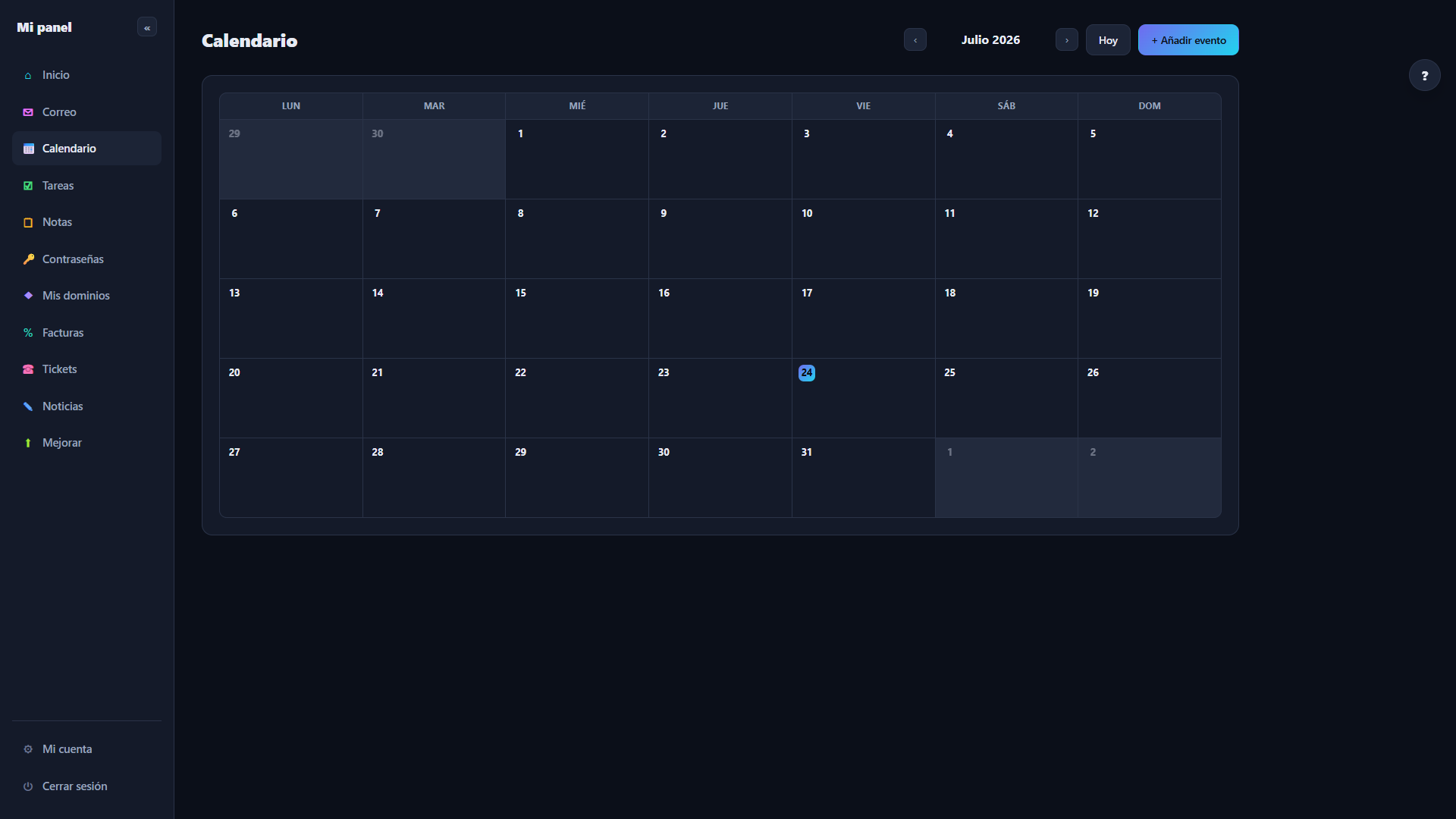1456x819 pixels.
Task: Click the Julio 2026 month label
Action: pyautogui.click(x=990, y=39)
